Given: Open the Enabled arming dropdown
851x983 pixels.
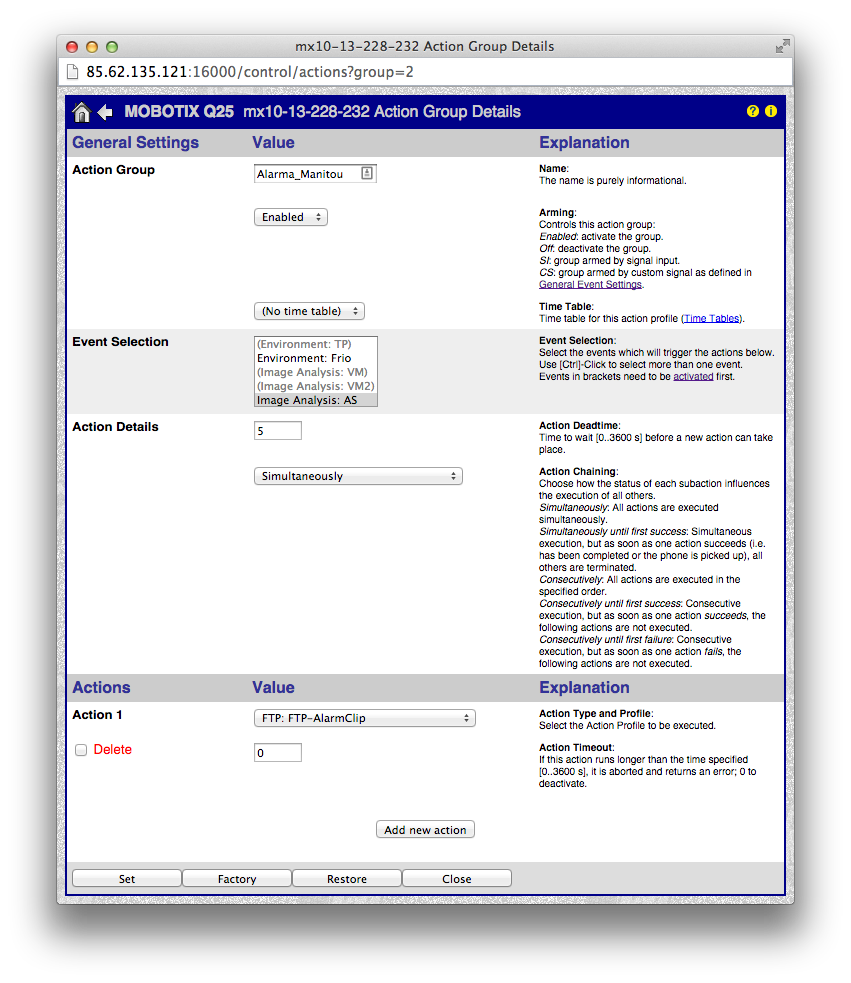Looking at the screenshot, I should tap(291, 217).
